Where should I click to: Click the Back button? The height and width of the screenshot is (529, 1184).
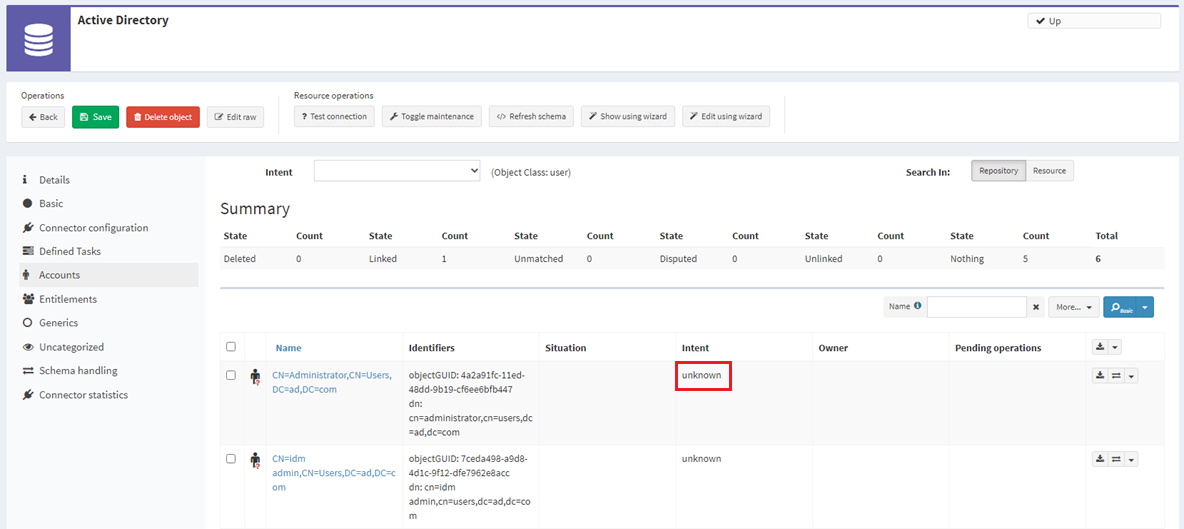[43, 117]
